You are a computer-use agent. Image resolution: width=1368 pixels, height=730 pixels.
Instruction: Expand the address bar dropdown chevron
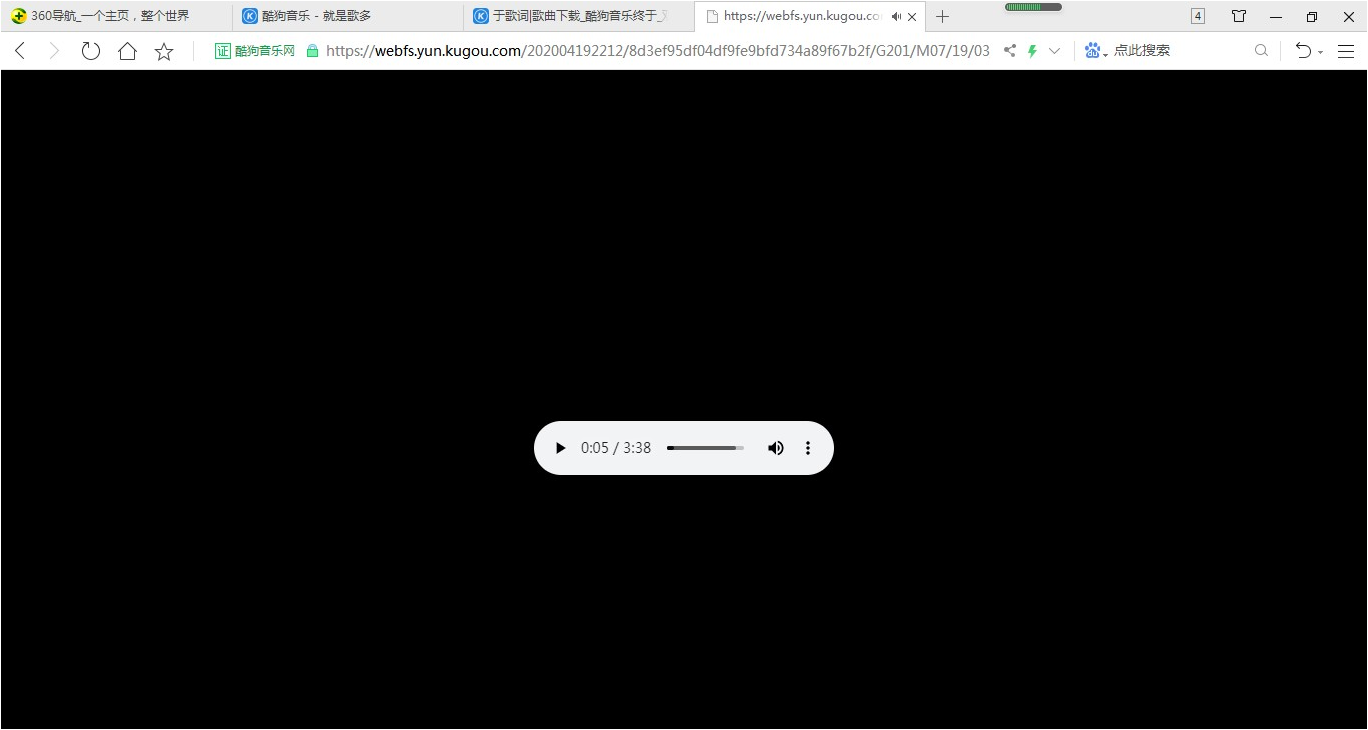tap(1054, 51)
